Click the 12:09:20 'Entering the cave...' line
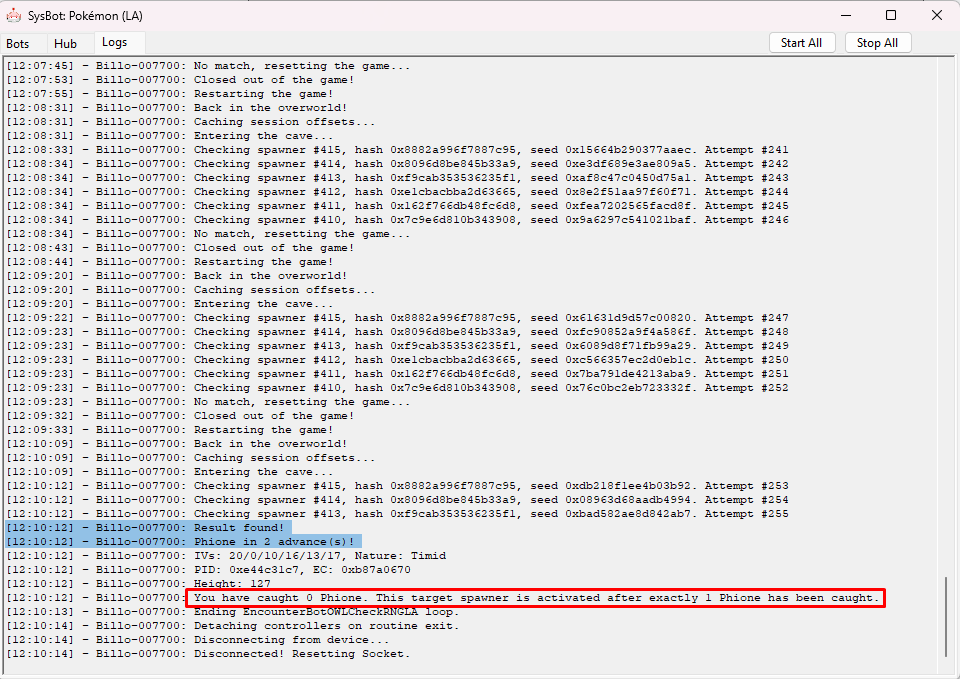Screen dimensions: 960x679 [170, 304]
